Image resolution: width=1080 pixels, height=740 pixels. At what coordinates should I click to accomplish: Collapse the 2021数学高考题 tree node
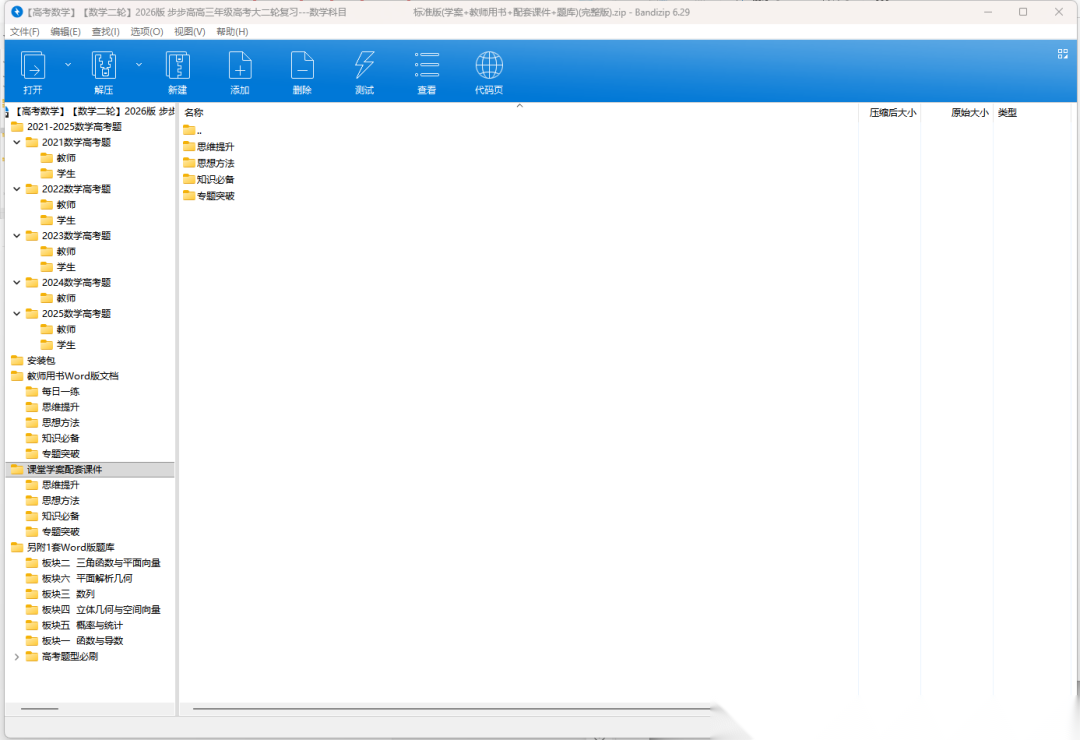(17, 142)
